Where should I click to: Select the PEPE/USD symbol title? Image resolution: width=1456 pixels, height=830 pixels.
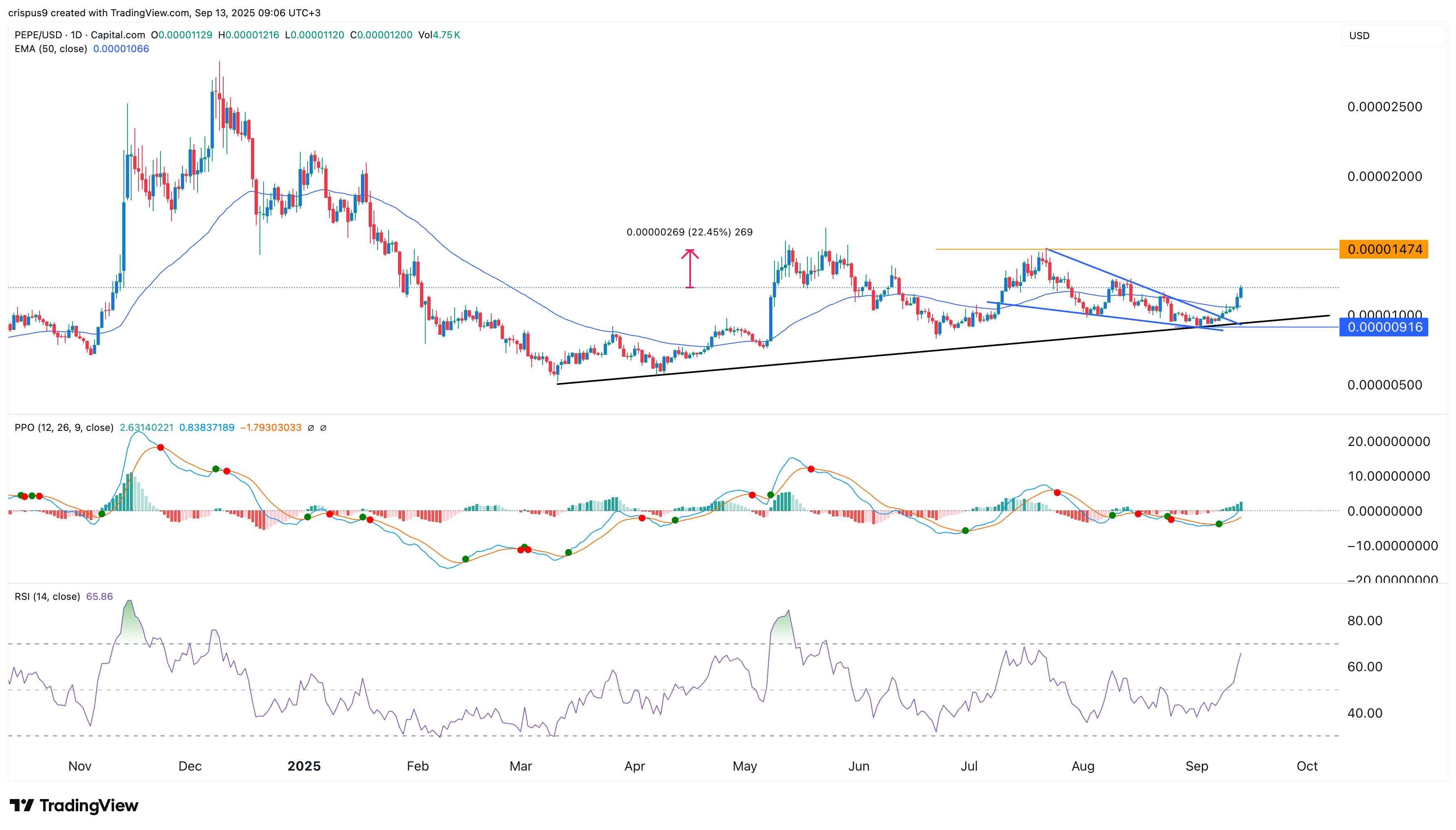coord(40,35)
